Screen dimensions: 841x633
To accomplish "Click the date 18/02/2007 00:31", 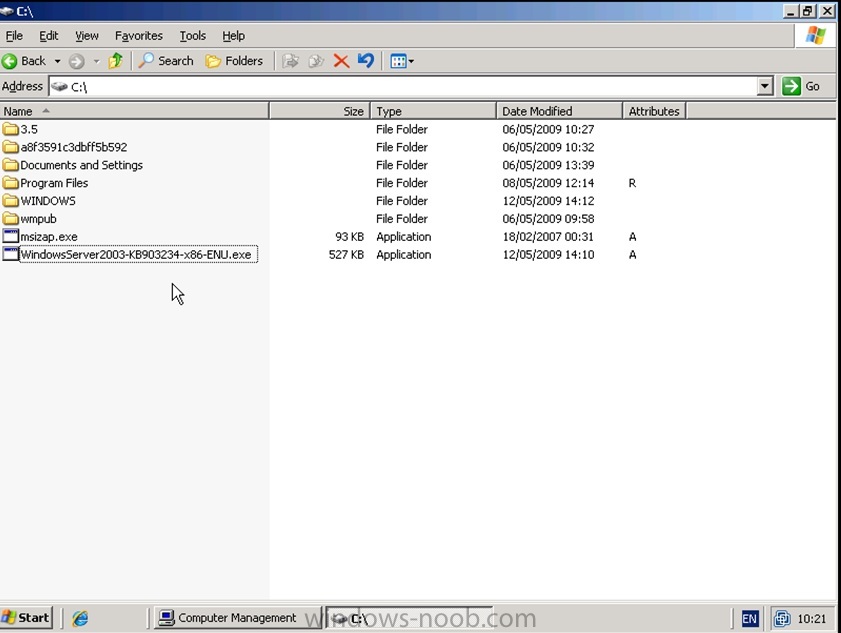I will [x=548, y=237].
